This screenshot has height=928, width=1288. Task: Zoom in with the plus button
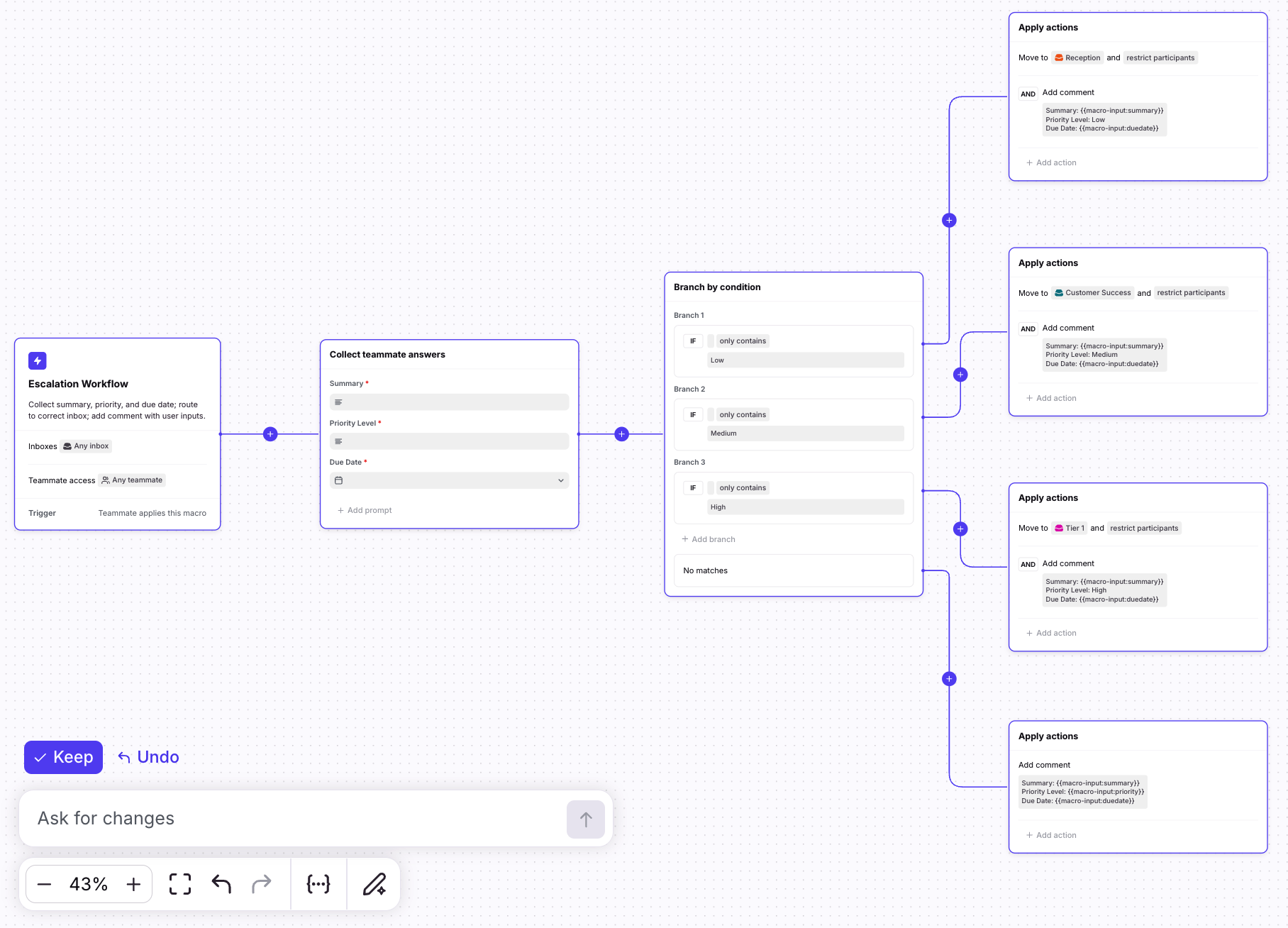133,884
